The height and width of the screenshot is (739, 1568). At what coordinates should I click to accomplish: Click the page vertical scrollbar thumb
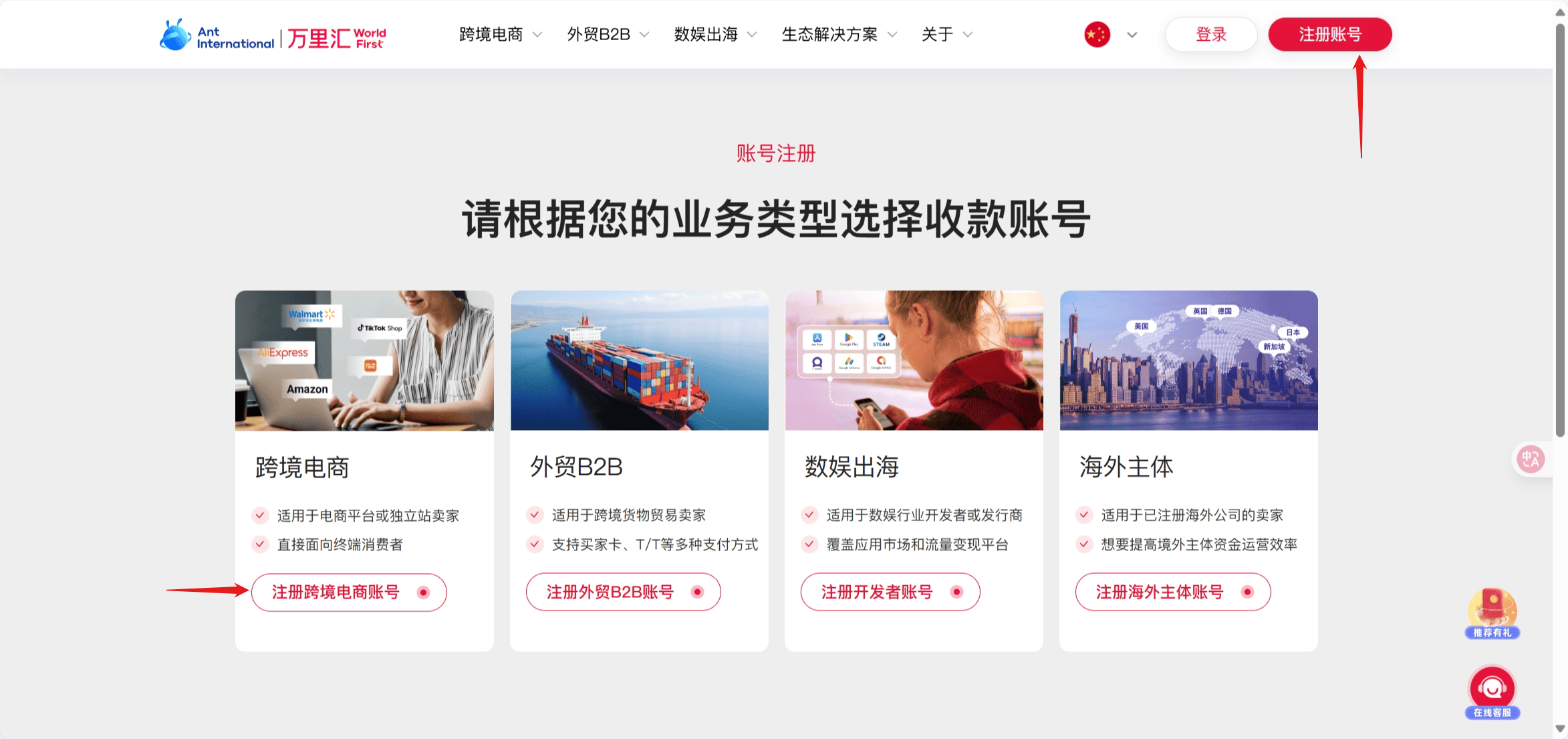tap(1561, 227)
